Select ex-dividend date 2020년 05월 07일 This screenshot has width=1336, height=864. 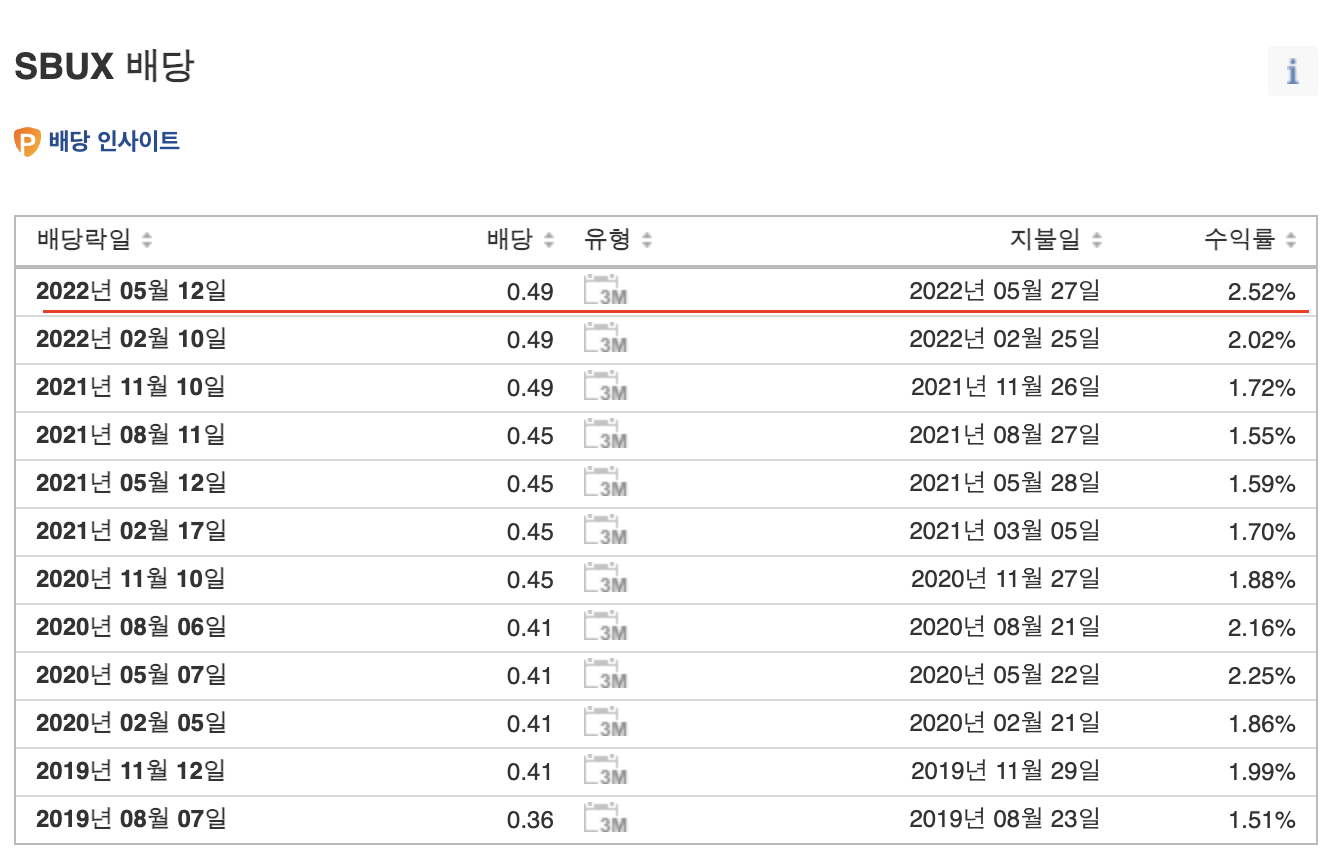tap(131, 675)
